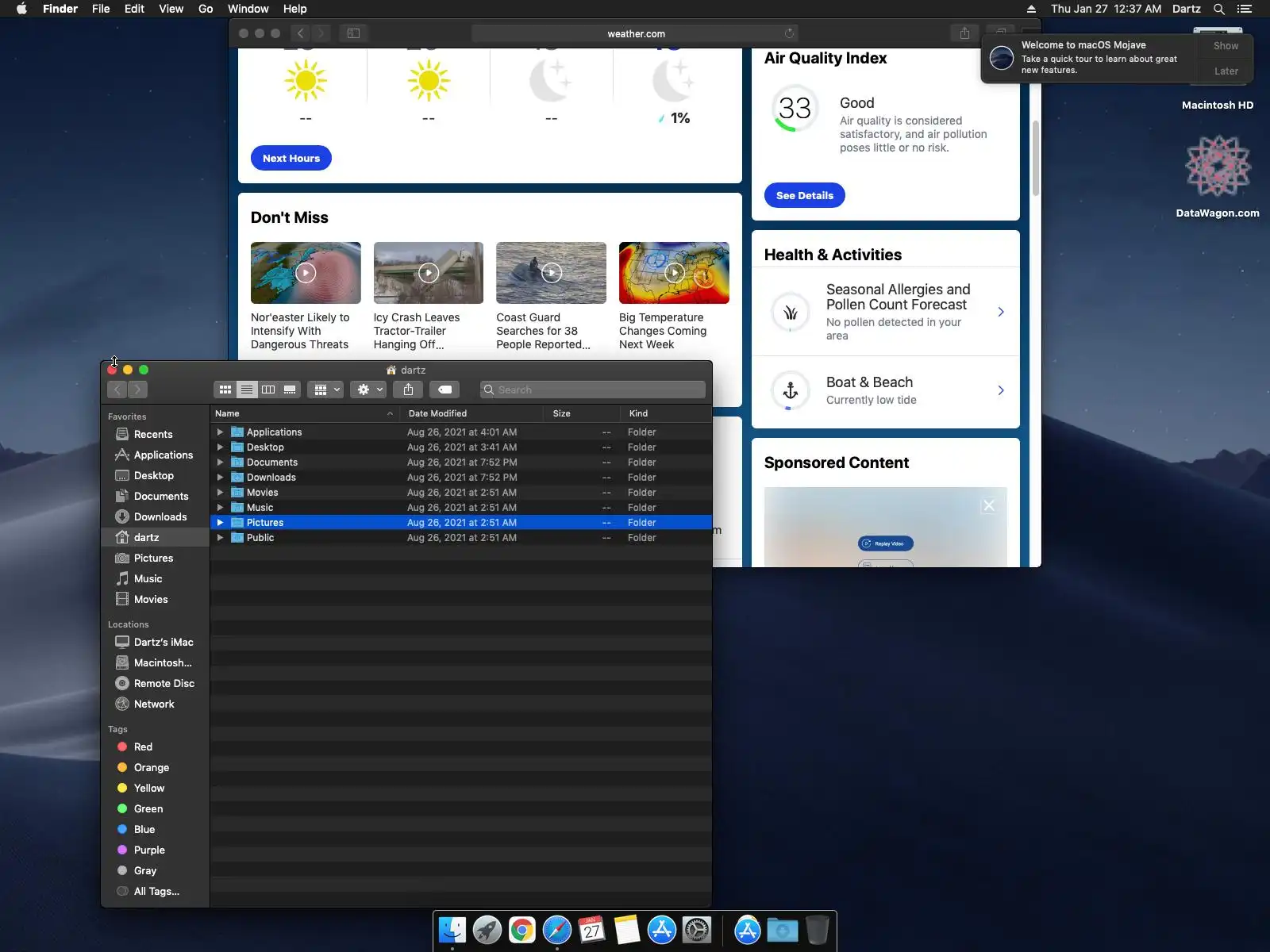Open Google Chrome in the Dock
The width and height of the screenshot is (1270, 952).
[522, 930]
